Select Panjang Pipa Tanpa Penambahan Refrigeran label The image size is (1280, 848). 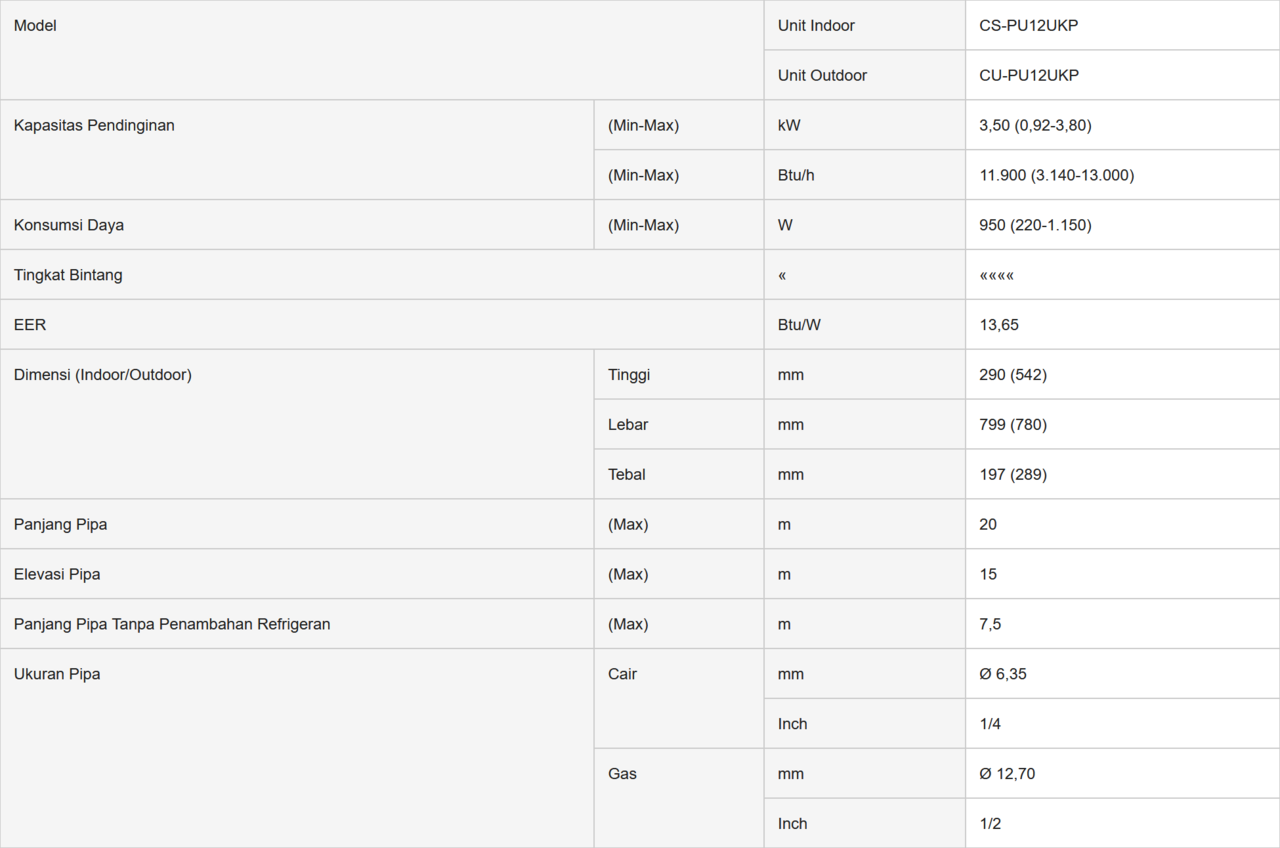tap(172, 625)
